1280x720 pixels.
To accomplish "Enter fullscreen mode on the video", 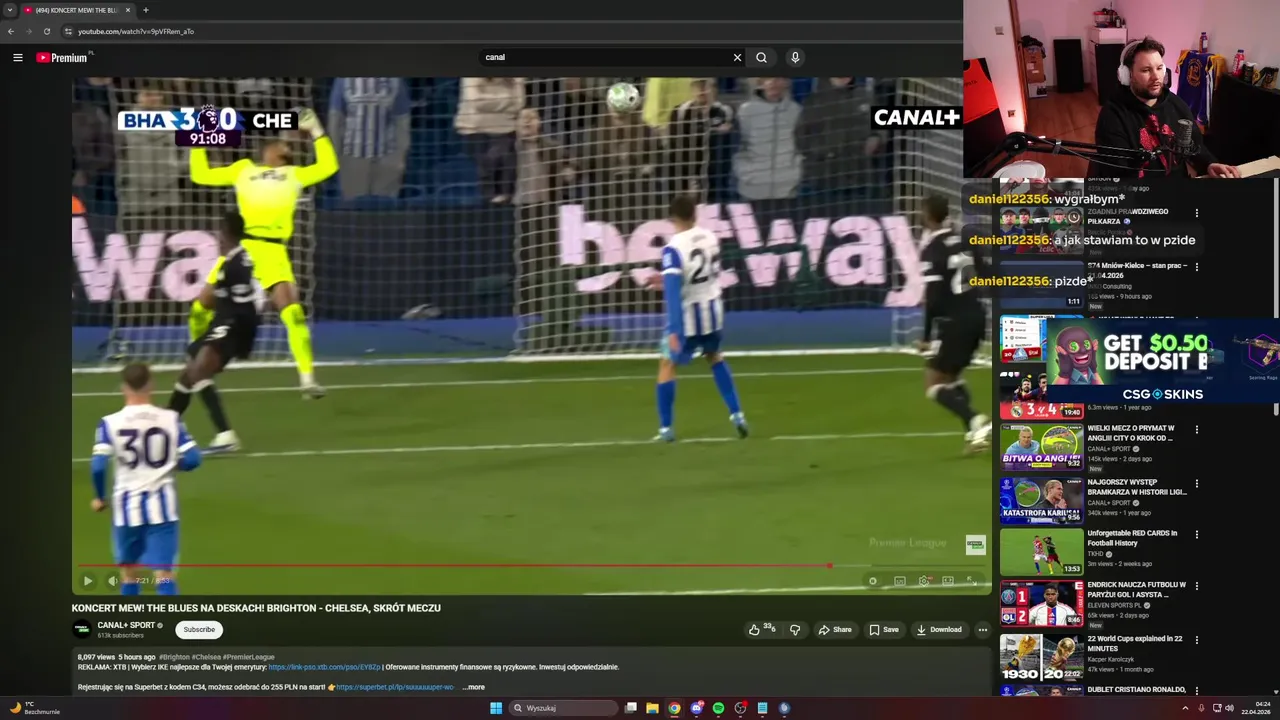I will point(971,580).
